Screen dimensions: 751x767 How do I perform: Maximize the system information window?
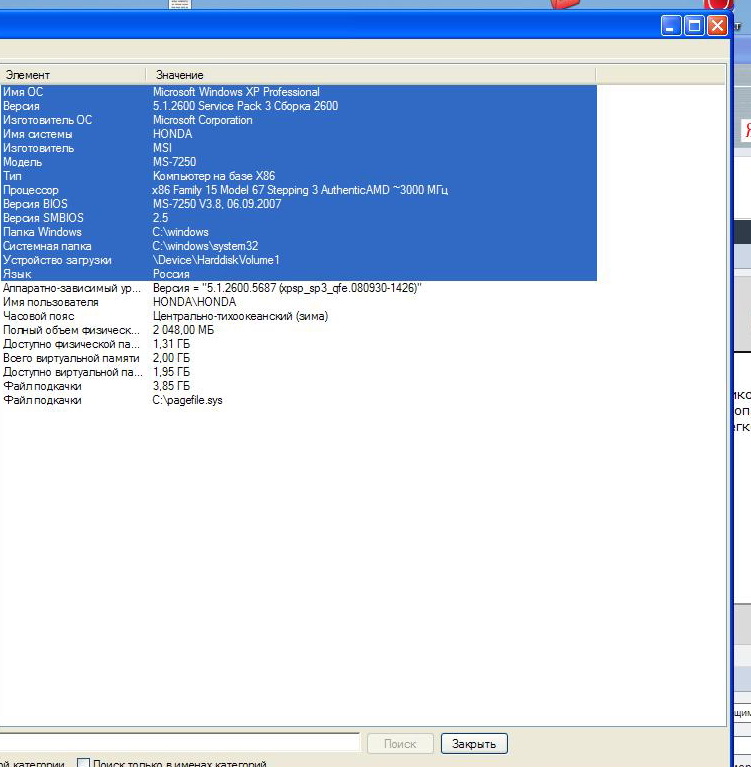[x=695, y=26]
